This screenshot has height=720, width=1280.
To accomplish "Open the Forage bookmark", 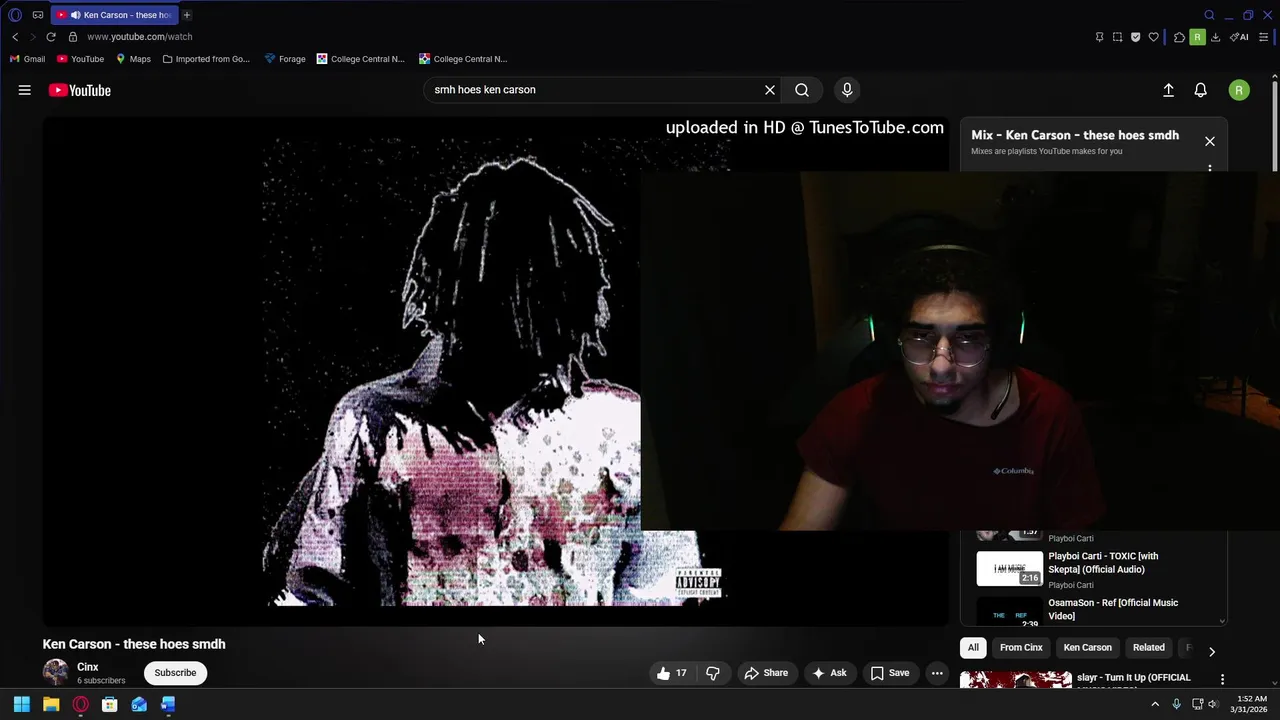I will (285, 59).
